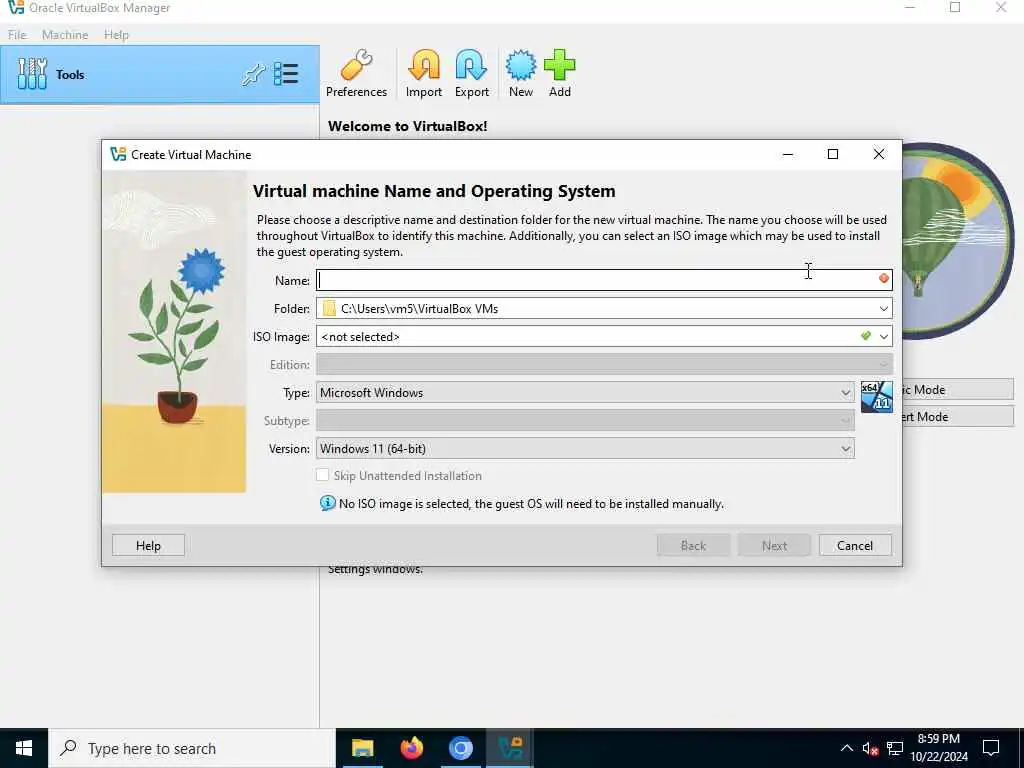Open the notification center icon
The height and width of the screenshot is (768, 1024).
(x=991, y=748)
